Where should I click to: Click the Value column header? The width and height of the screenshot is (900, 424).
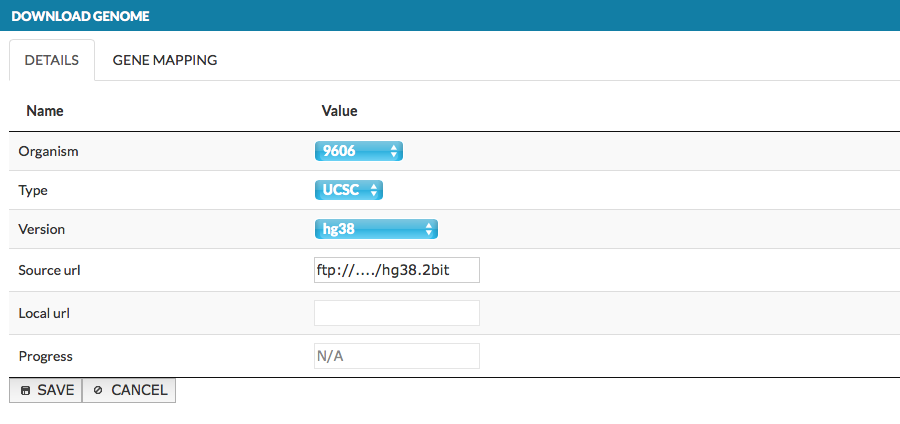(339, 111)
